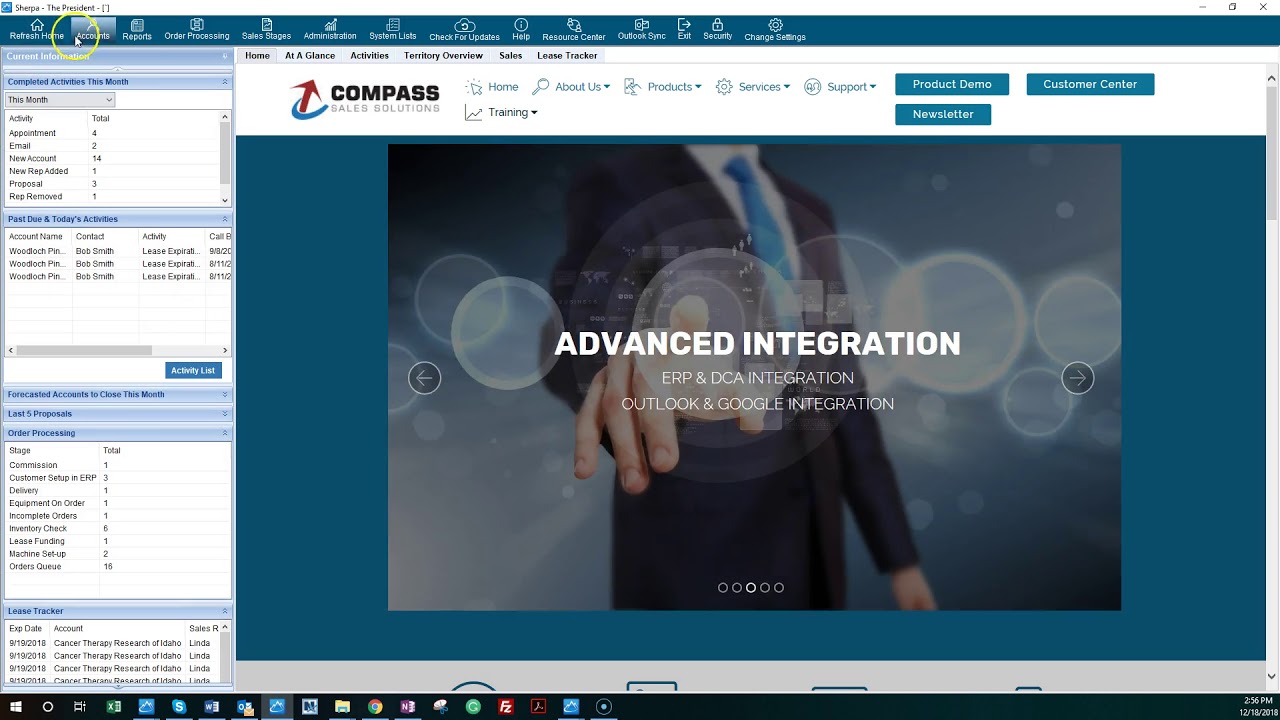
Task: Open the Accounts toolbar item
Action: 93,29
